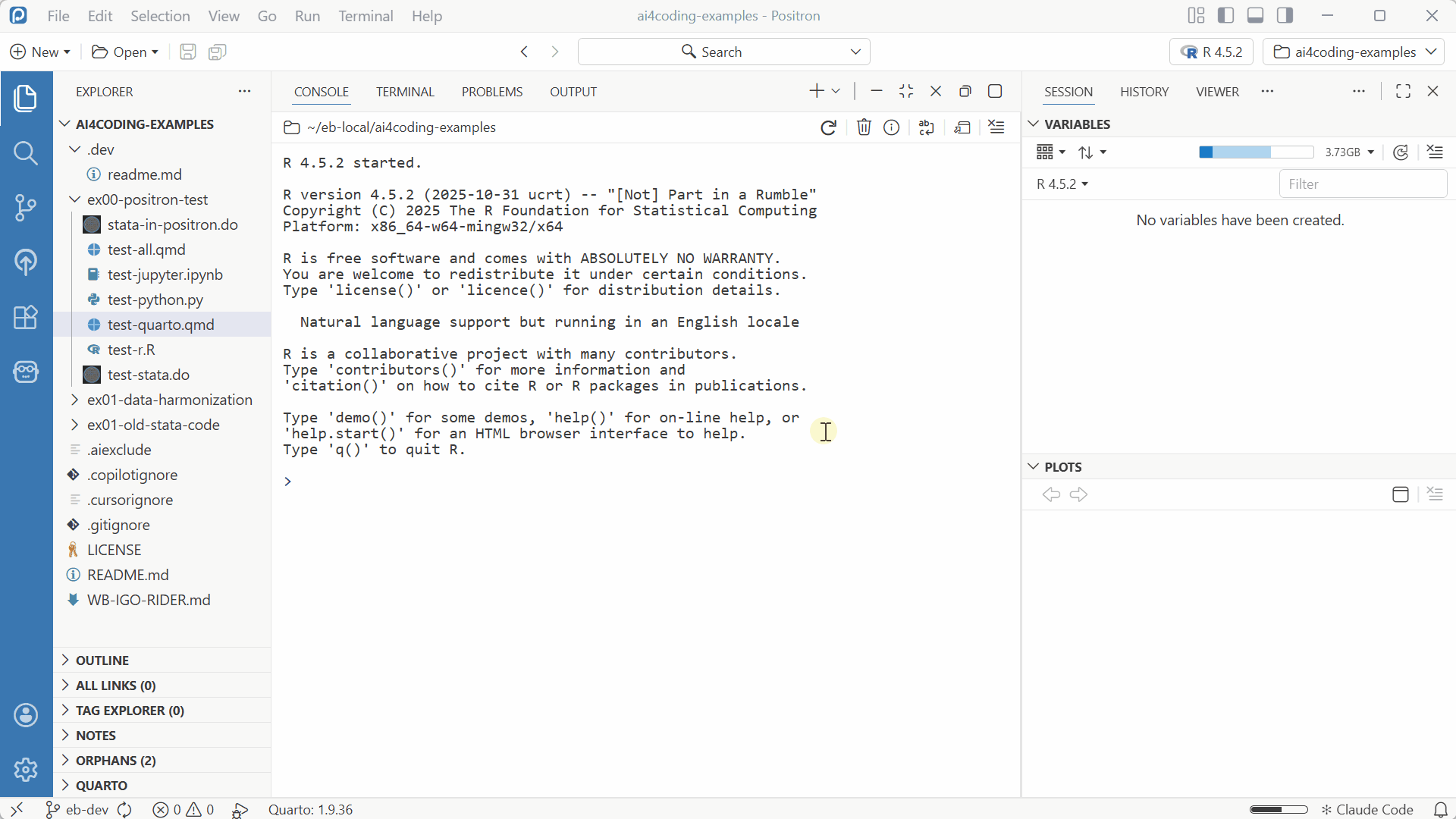Open the Terminal menu

(x=366, y=15)
